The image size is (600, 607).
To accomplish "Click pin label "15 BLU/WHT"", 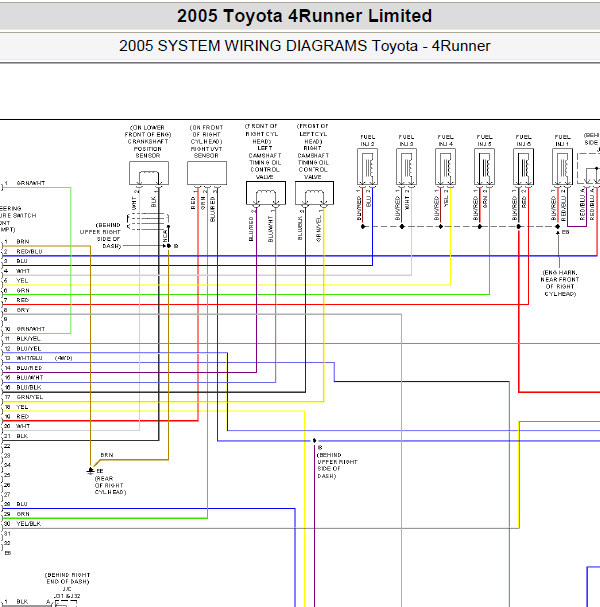I will (x=24, y=377).
